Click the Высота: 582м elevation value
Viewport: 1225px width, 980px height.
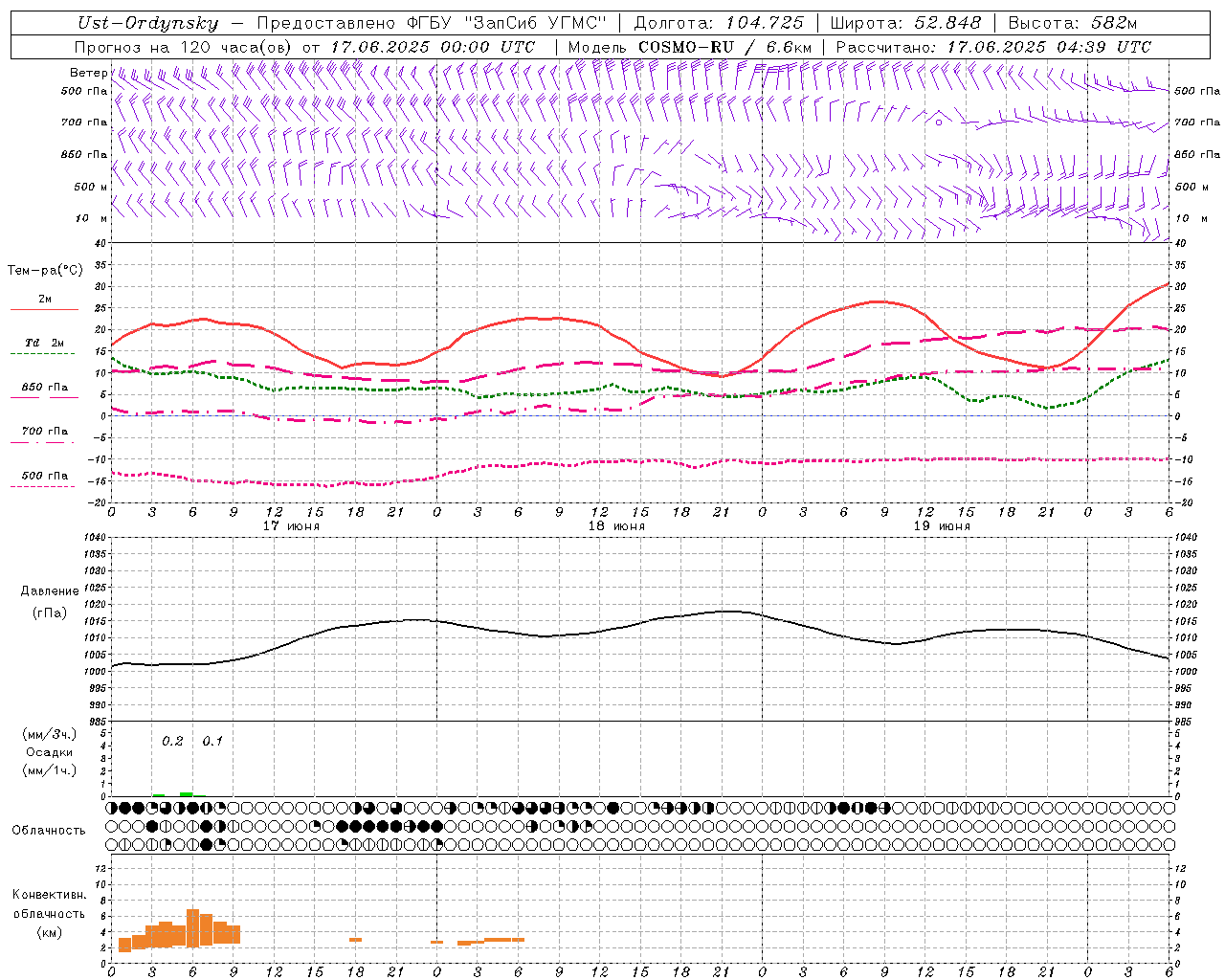(x=1073, y=23)
